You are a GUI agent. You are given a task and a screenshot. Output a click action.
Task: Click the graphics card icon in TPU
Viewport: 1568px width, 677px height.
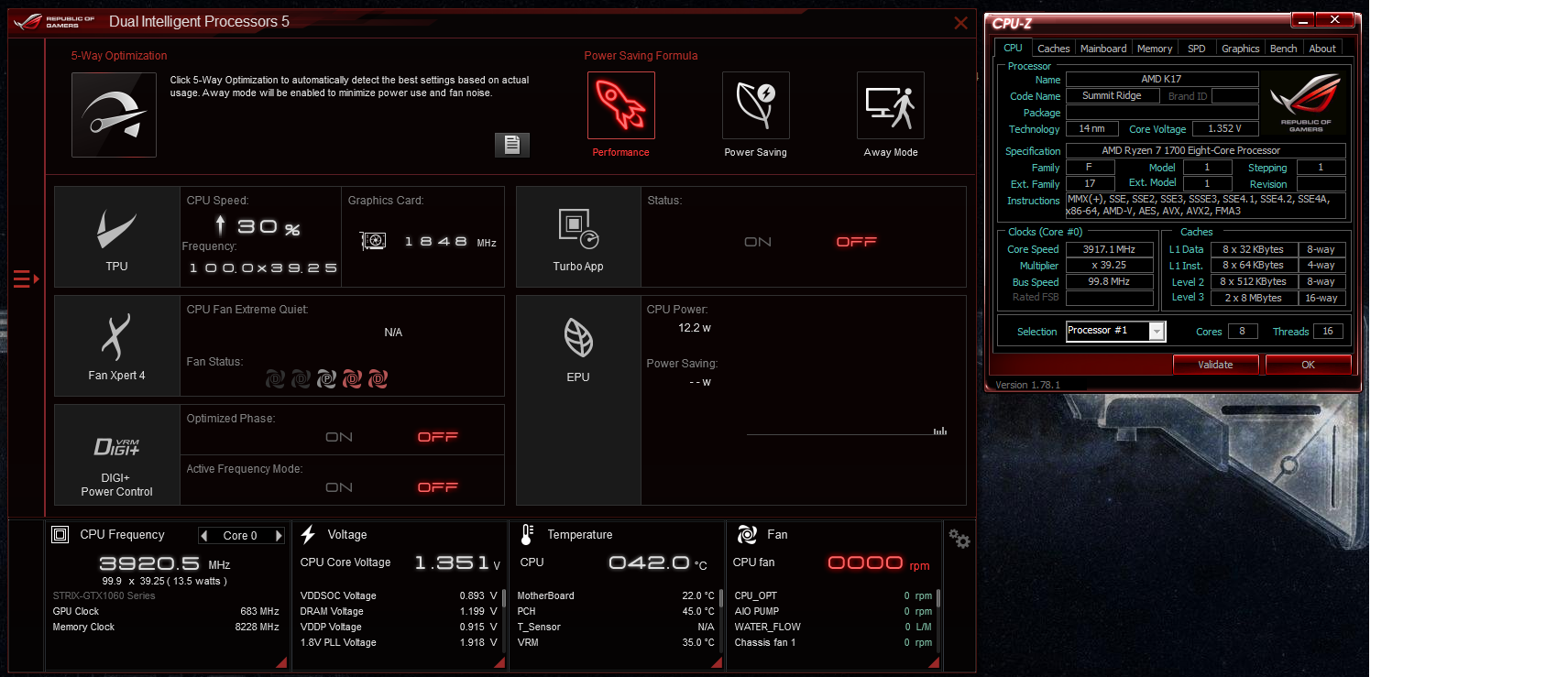coord(373,241)
